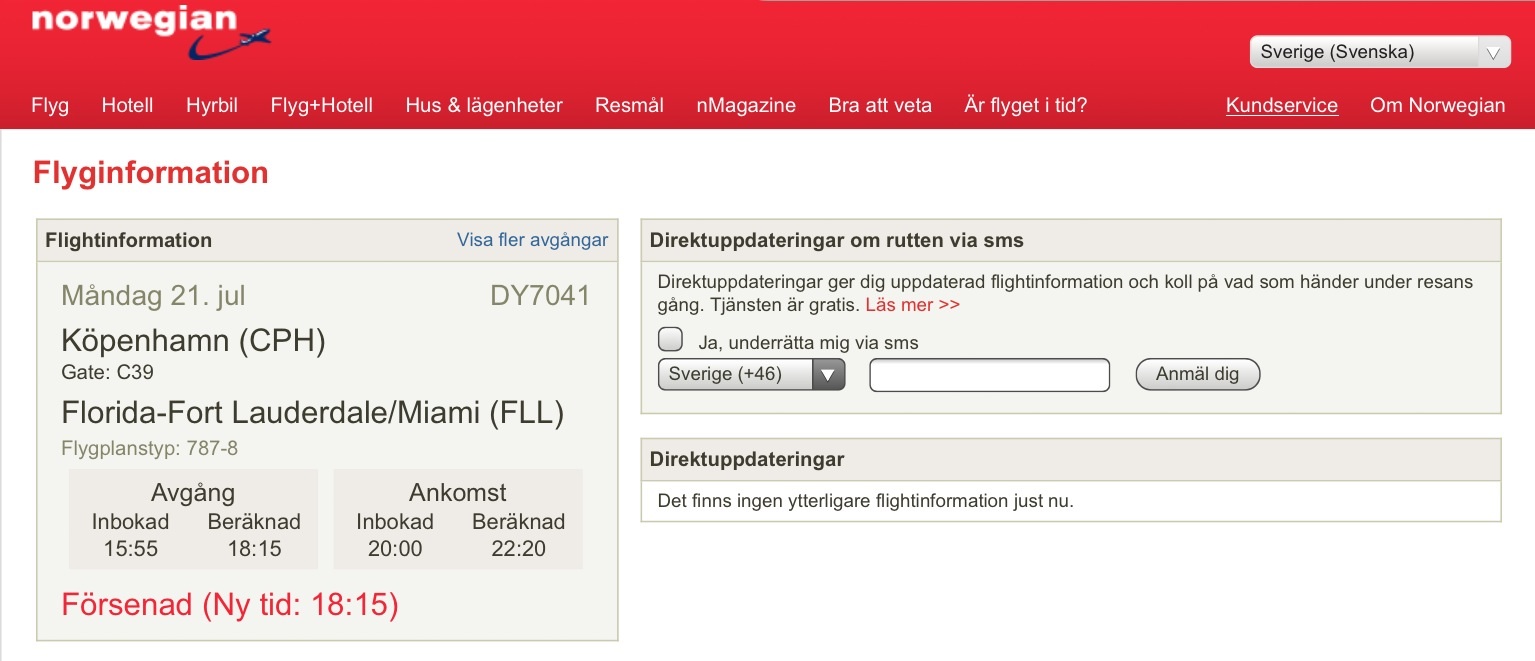Click the flight number DY7041
Viewport: 1535px width, 661px height.
click(540, 296)
